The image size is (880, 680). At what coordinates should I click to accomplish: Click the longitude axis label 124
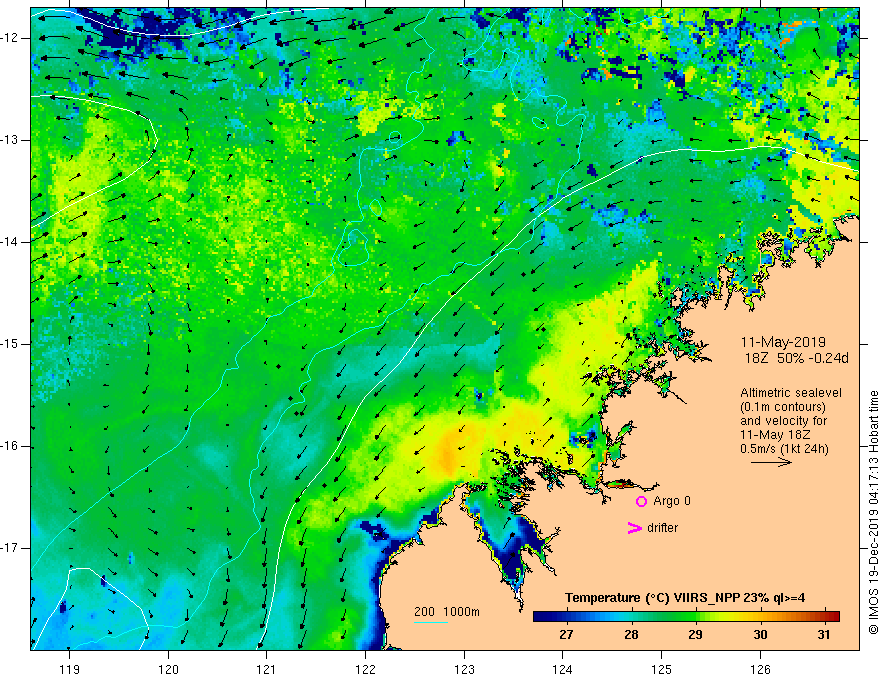562,669
